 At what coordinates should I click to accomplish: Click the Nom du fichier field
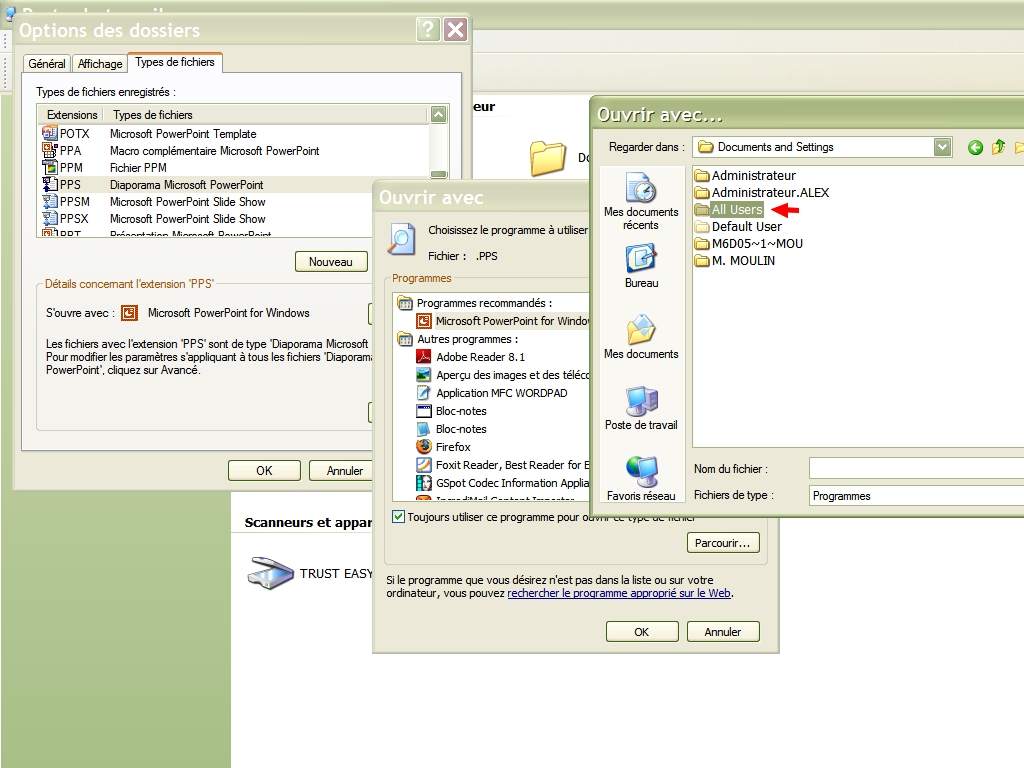coord(916,468)
